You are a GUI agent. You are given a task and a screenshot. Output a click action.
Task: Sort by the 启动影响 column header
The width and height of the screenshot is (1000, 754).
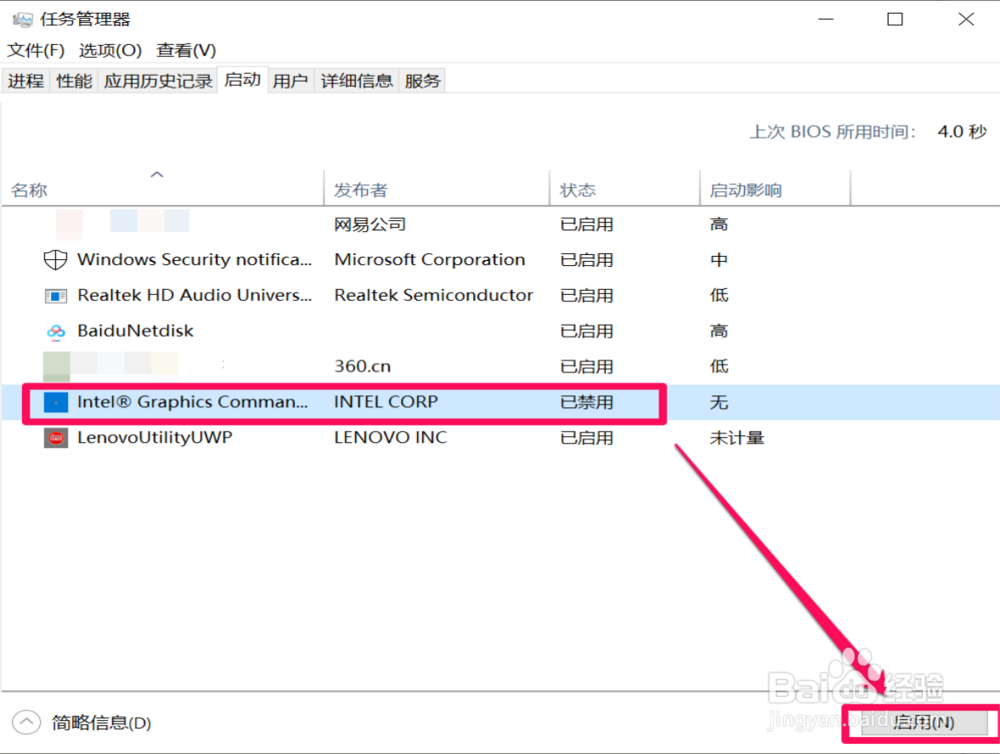coord(745,188)
